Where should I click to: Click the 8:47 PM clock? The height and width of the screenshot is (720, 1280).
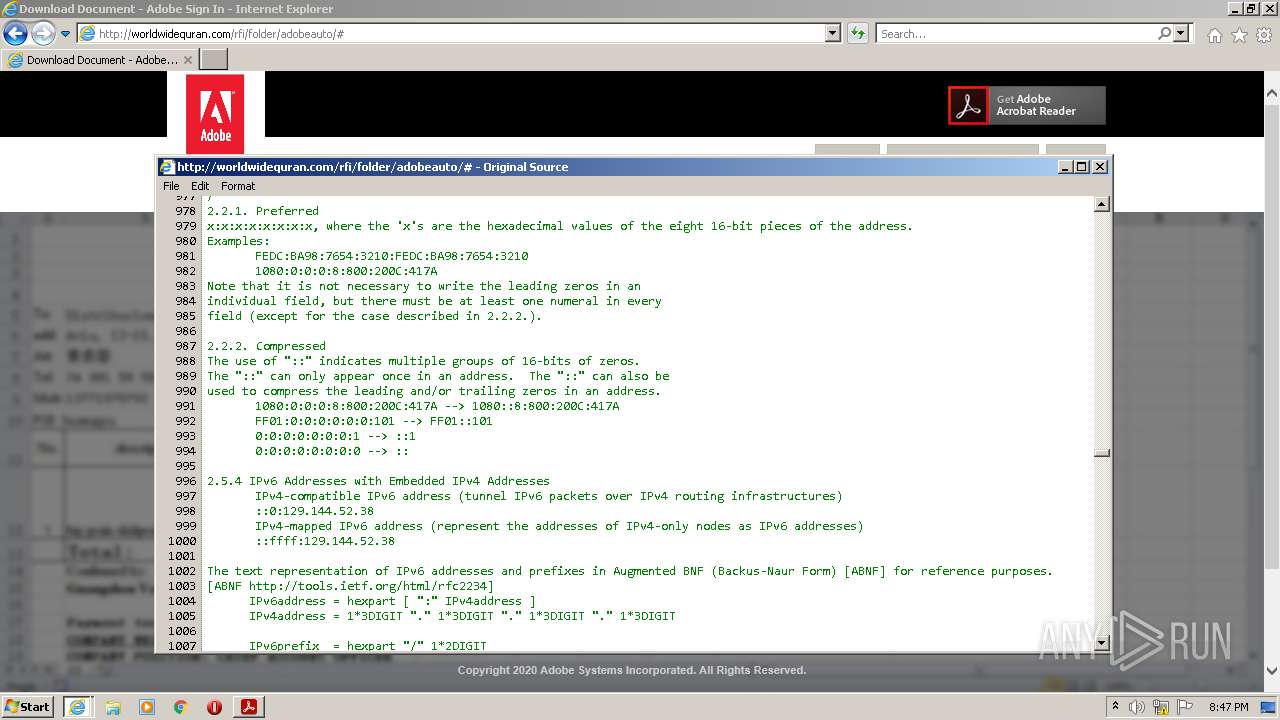pos(1229,707)
